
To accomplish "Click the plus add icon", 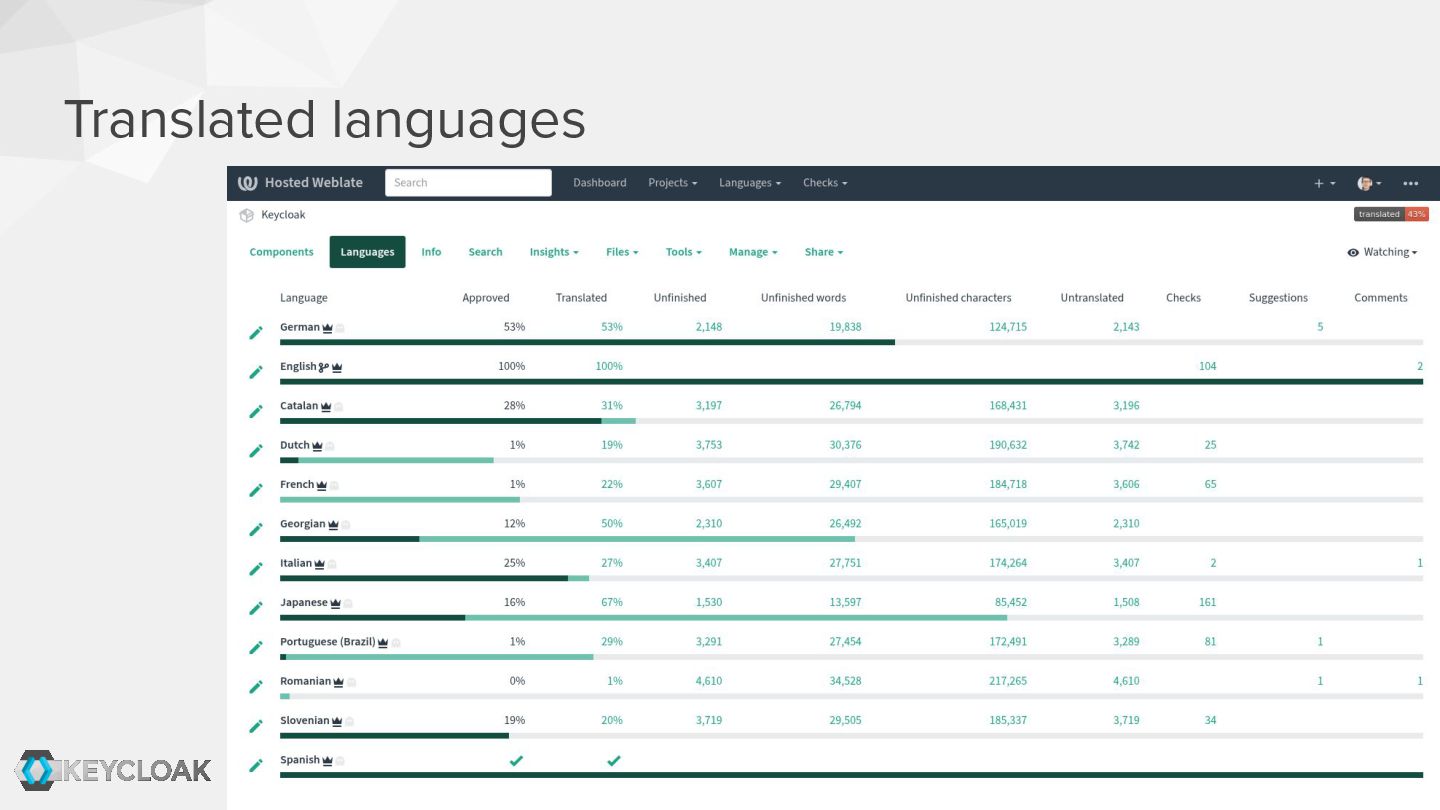I will tap(1319, 183).
